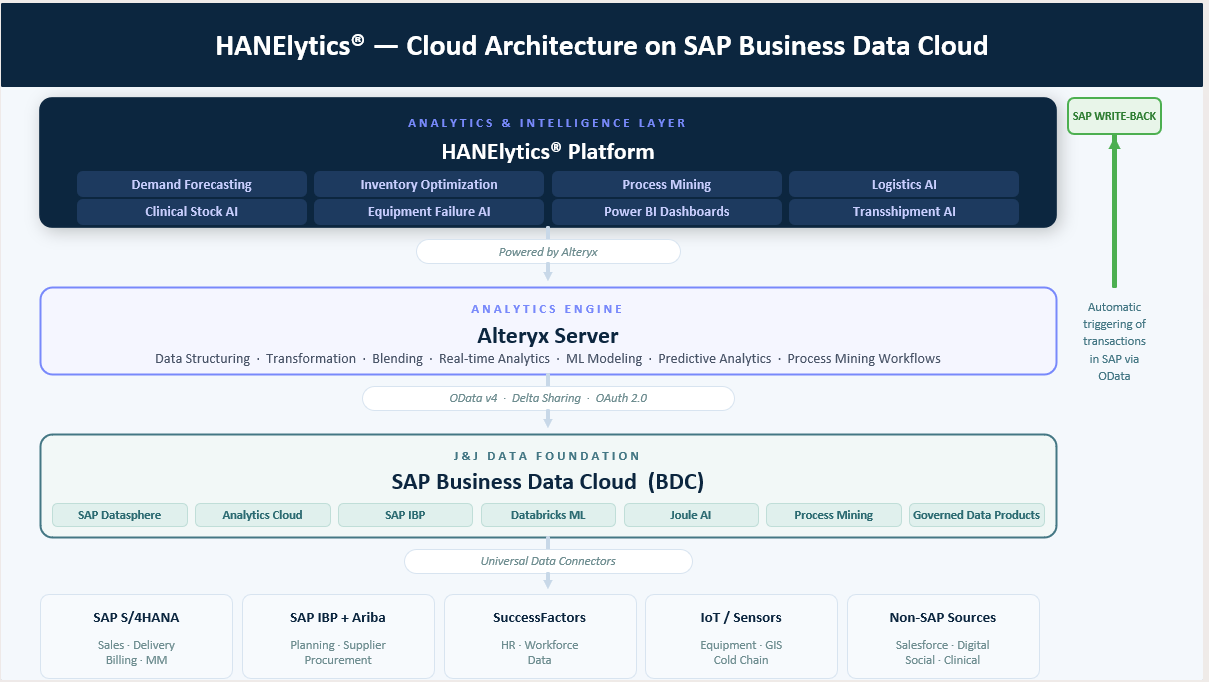Select the BDC SAP IBP chip

405,515
